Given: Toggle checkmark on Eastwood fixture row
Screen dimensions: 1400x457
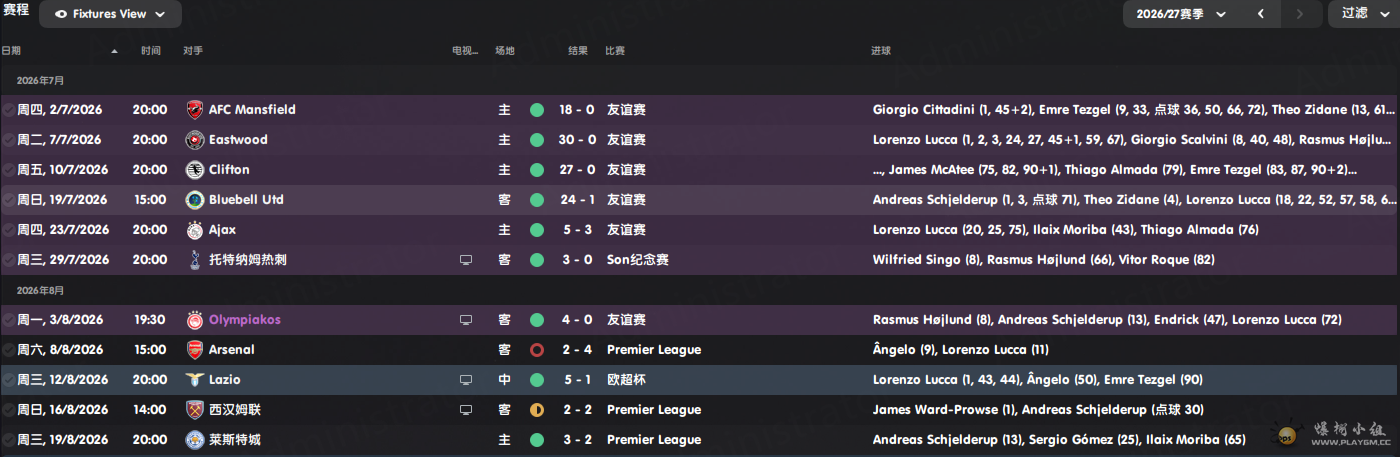Looking at the screenshot, I should coord(8,140).
